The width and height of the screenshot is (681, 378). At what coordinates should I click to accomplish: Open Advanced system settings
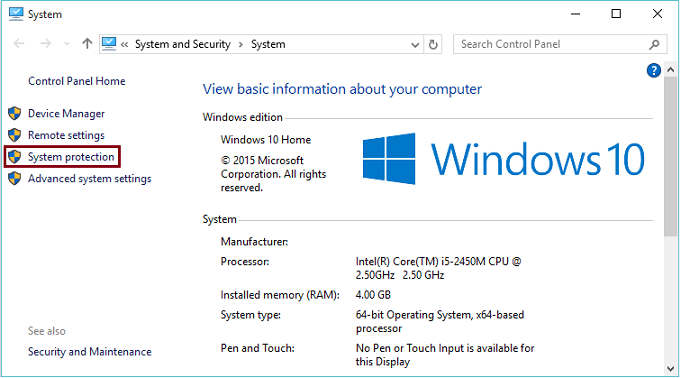point(89,179)
